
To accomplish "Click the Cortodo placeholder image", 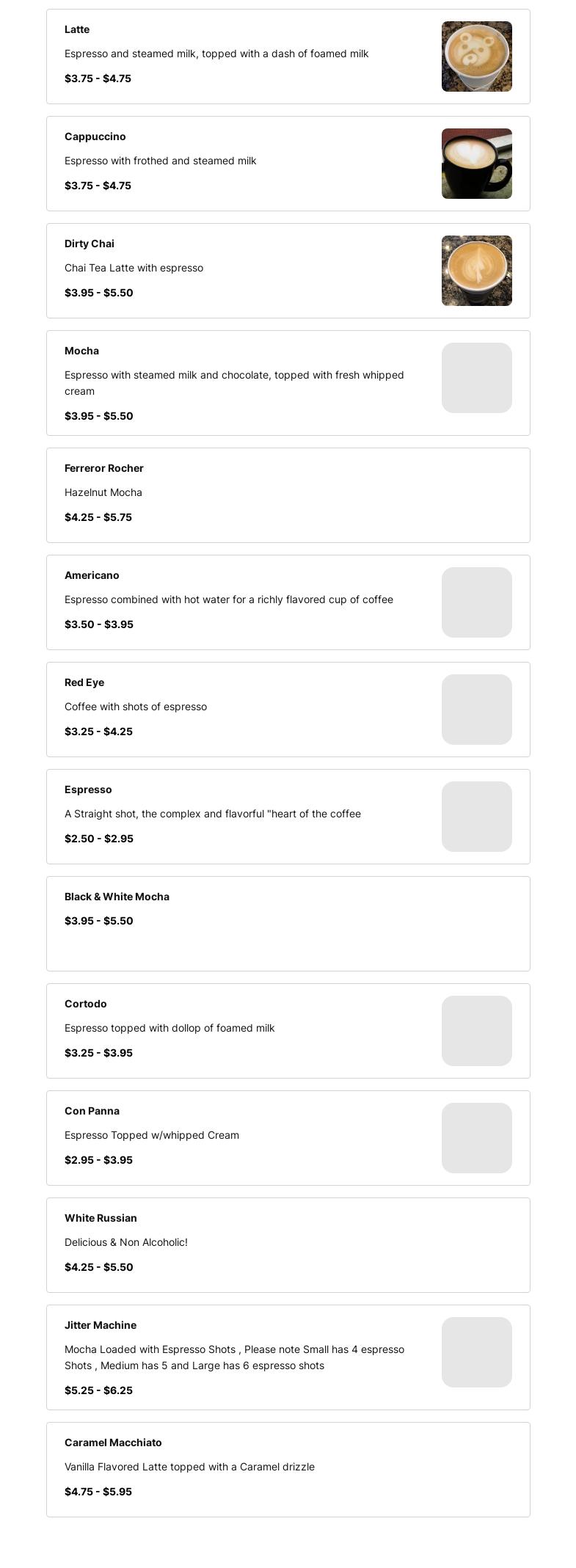I will click(x=476, y=1031).
